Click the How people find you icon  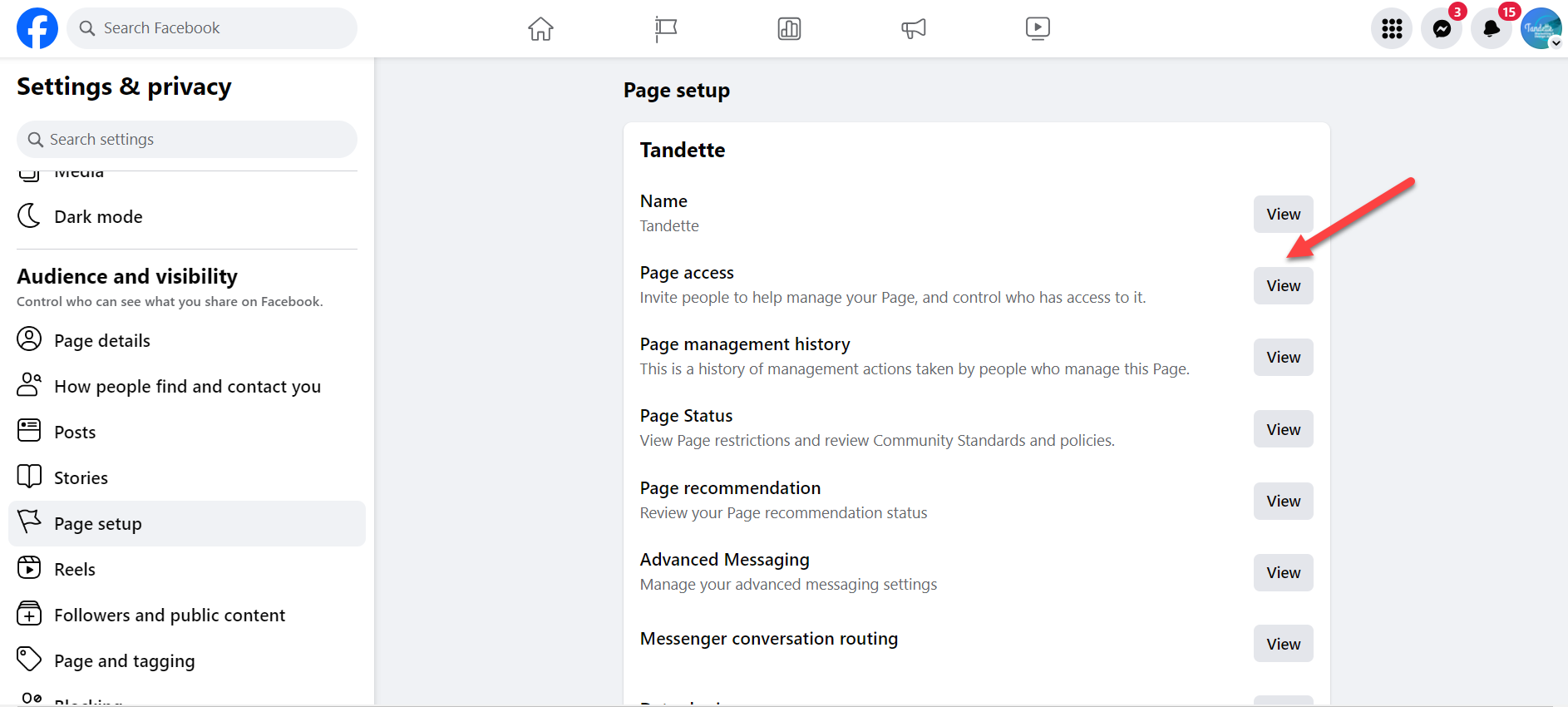29,385
